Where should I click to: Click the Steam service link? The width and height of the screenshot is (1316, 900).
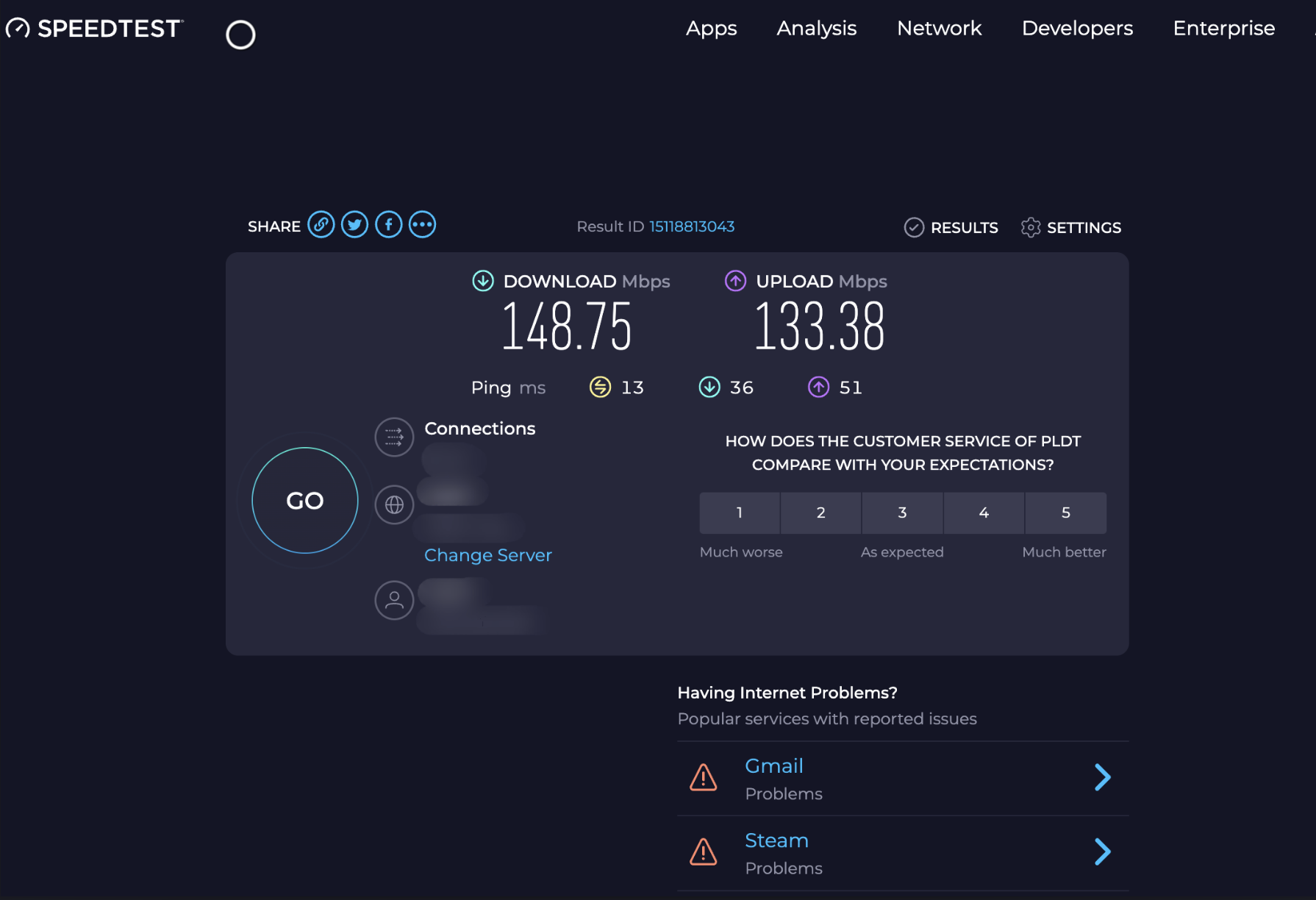pyautogui.click(x=777, y=840)
